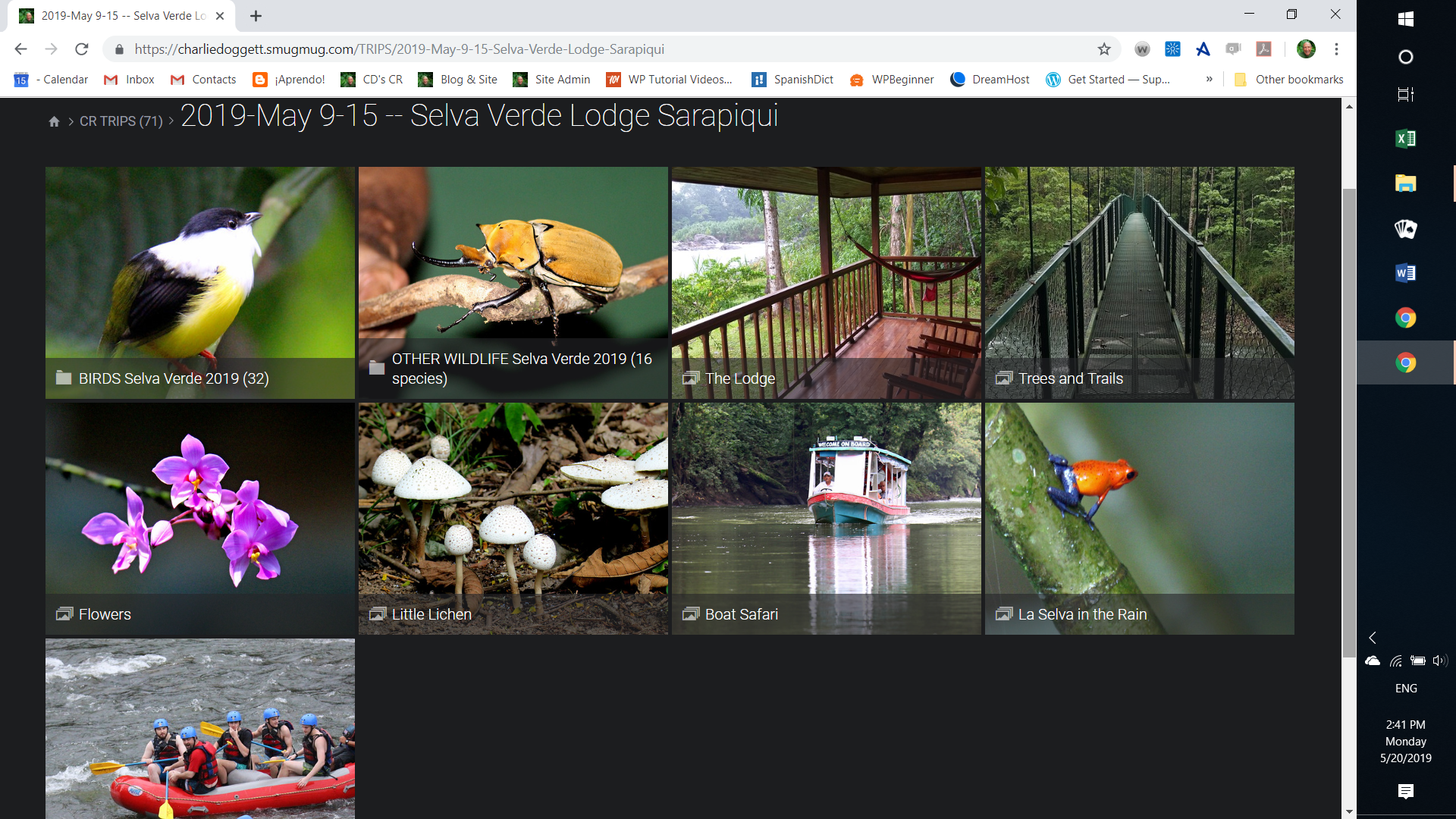Open OTHER WILDLIFE Selva Verde 2019 folder
The height and width of the screenshot is (819, 1456).
[513, 283]
